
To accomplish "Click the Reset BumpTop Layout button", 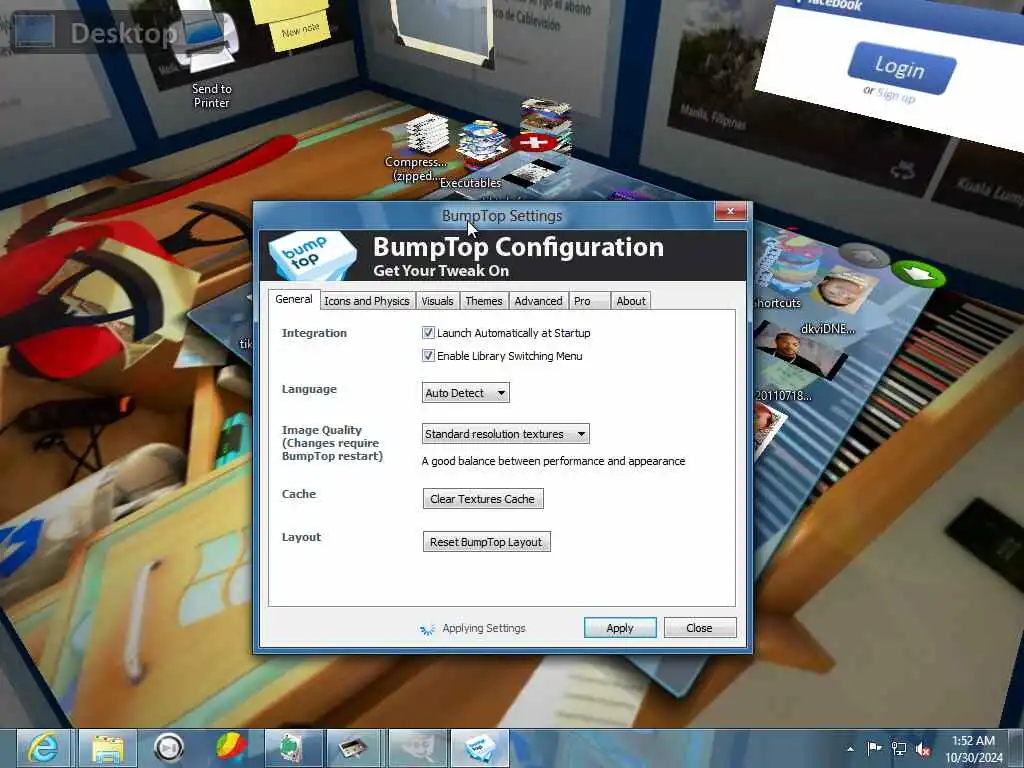I will (487, 542).
